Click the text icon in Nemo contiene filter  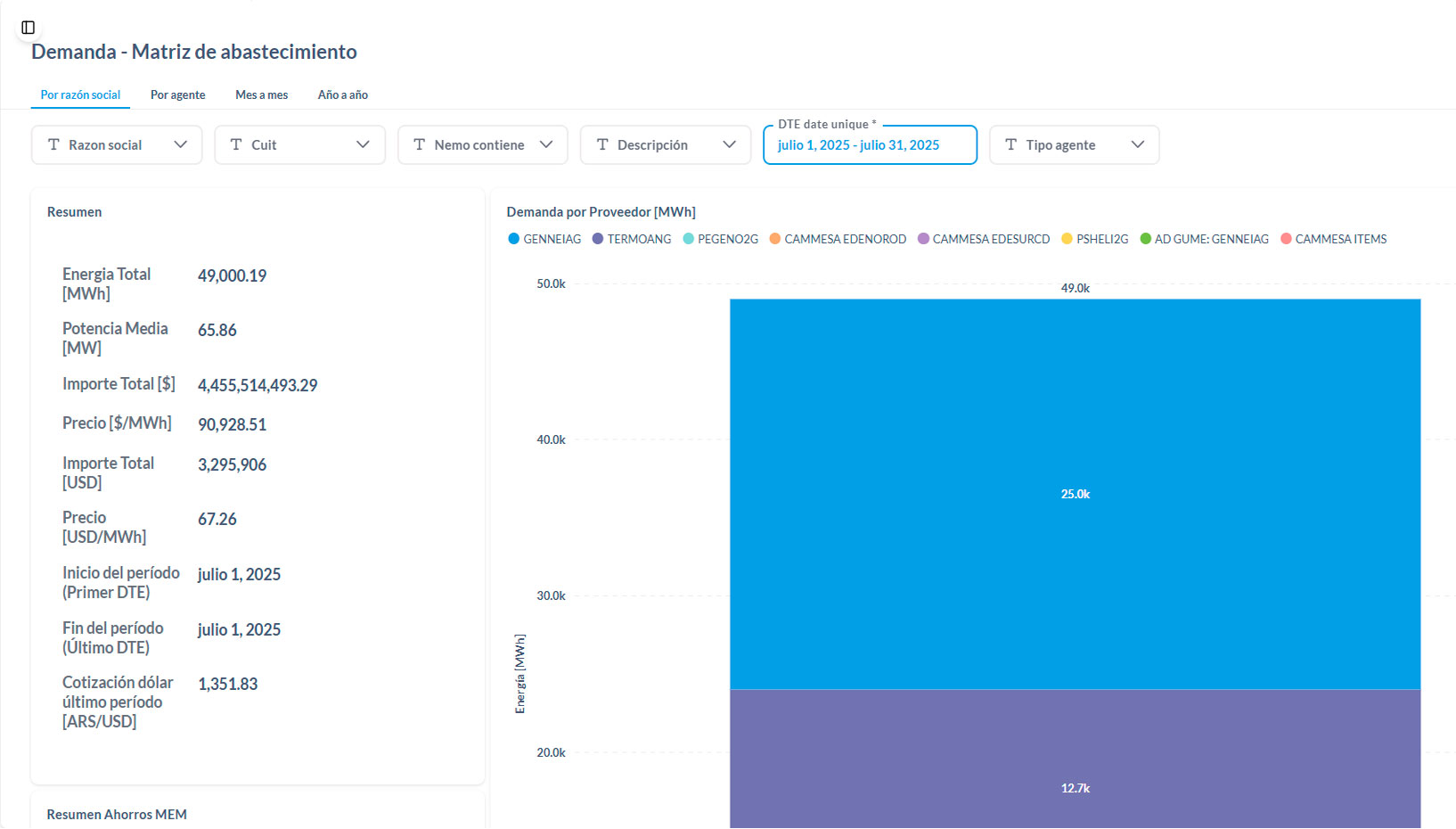[420, 144]
